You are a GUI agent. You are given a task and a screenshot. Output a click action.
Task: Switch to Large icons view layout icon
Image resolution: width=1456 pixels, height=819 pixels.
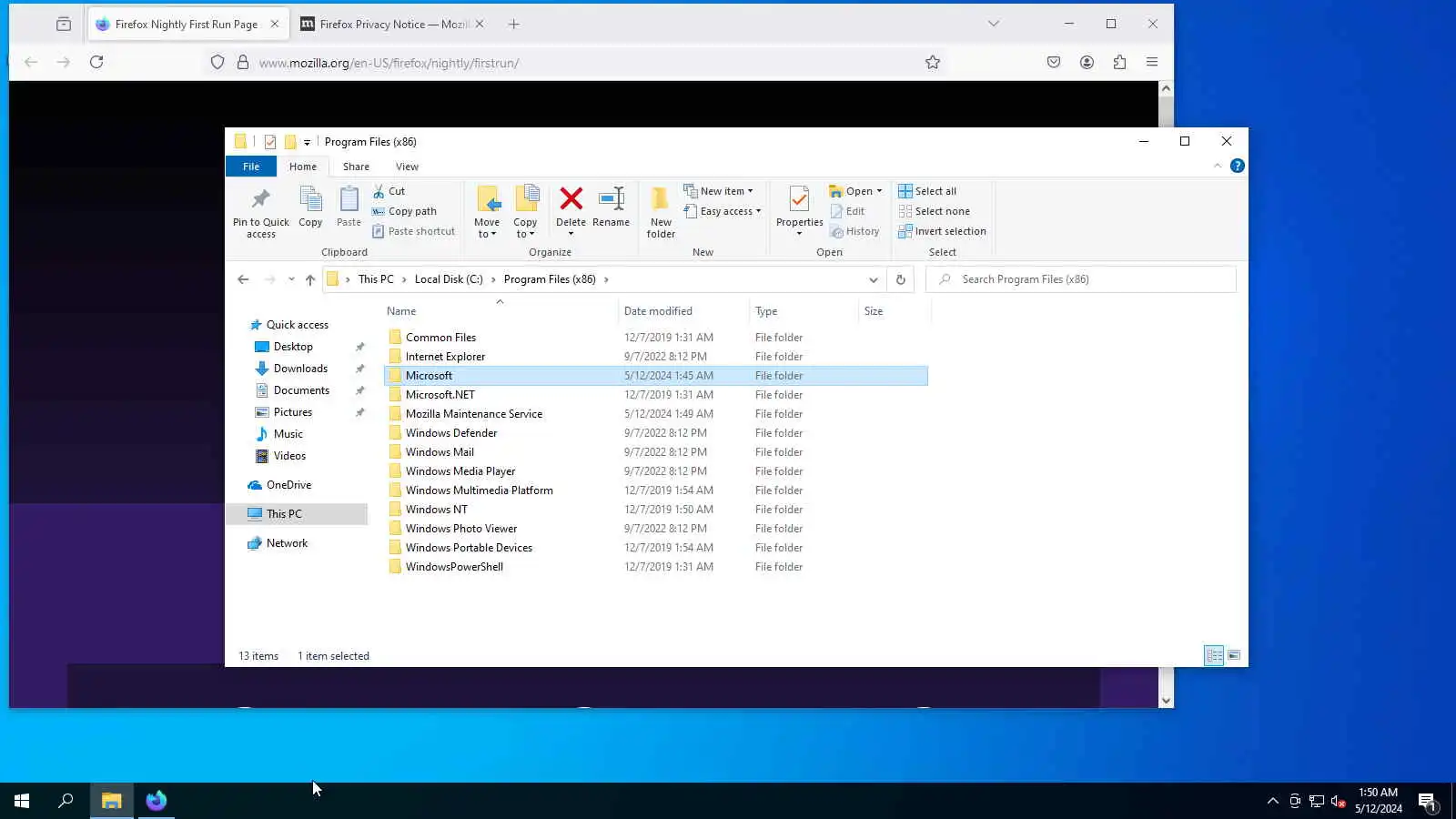coord(1234,655)
